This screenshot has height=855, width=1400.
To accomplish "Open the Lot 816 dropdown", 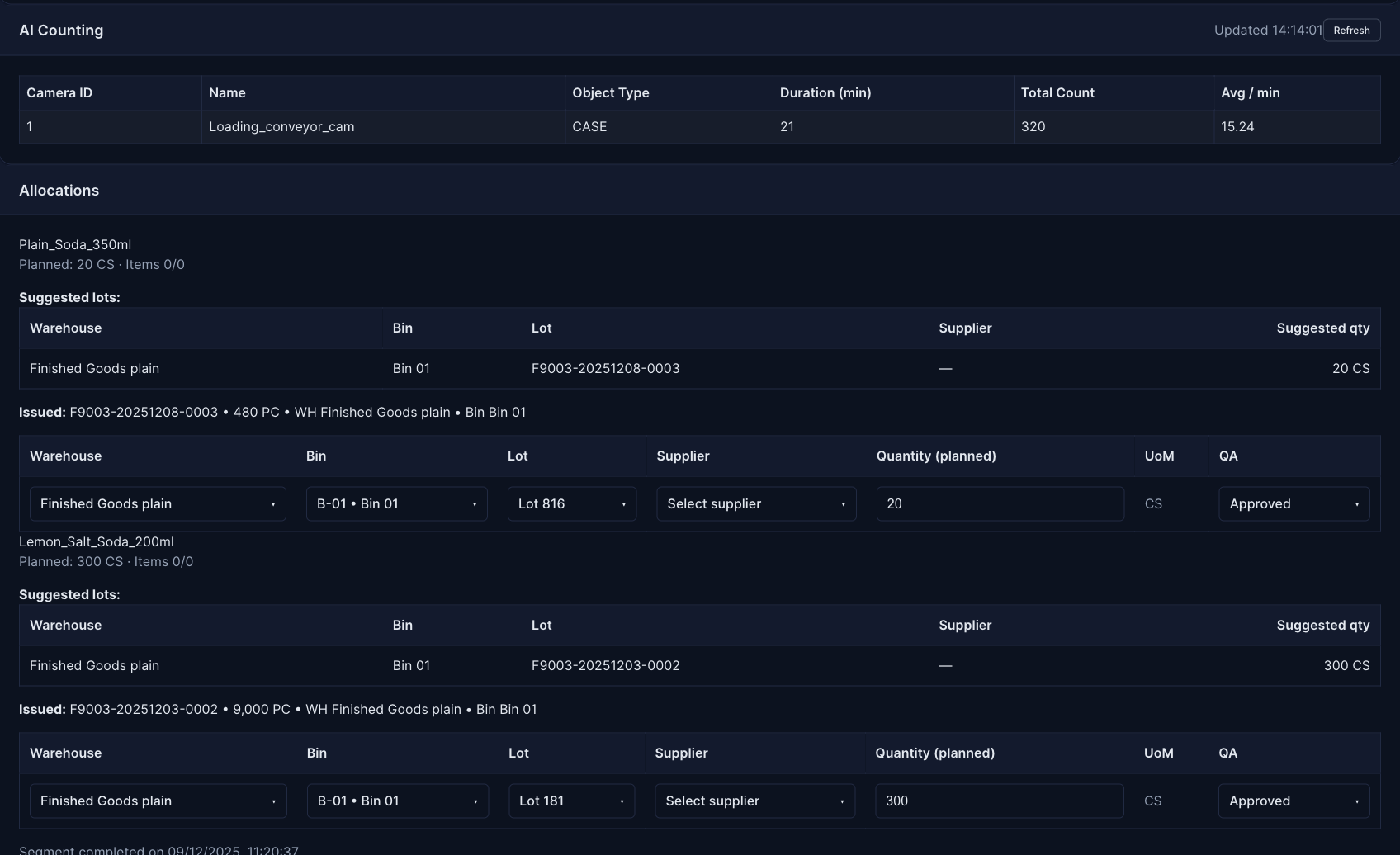I will [x=571, y=504].
